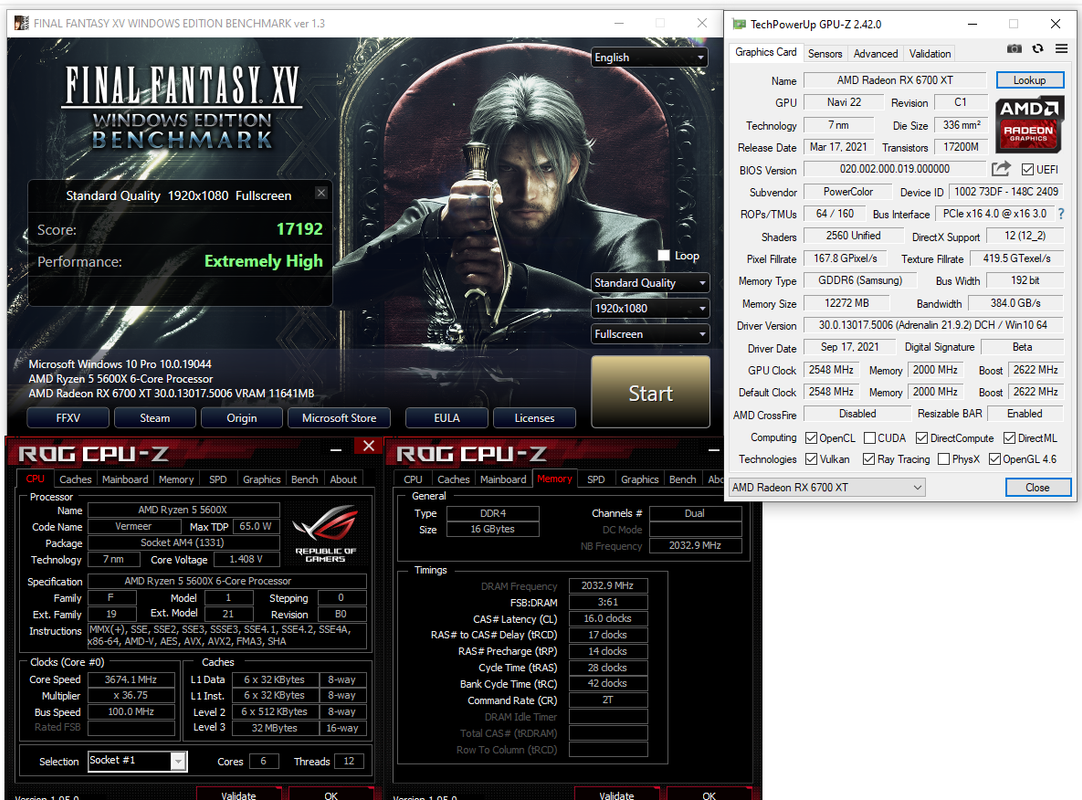Minimize the right ROG CPU-Z memory window
The height and width of the screenshot is (800, 1082).
(714, 450)
